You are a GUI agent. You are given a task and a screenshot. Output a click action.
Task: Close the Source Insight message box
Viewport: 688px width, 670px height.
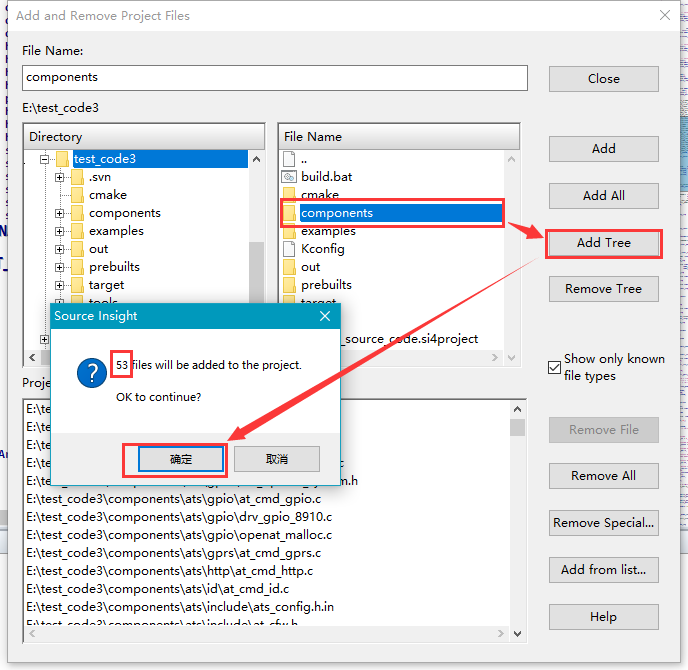pos(325,316)
